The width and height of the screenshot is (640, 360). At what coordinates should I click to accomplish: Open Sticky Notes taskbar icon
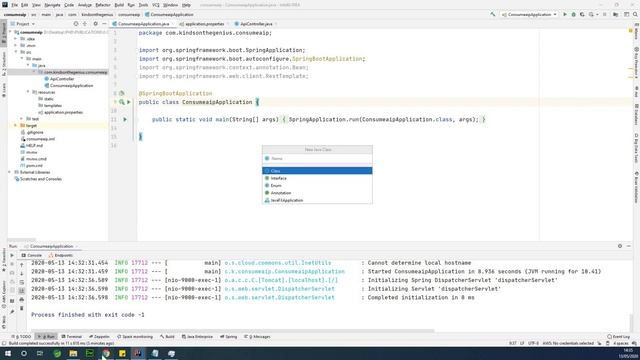pyautogui.click(x=122, y=353)
